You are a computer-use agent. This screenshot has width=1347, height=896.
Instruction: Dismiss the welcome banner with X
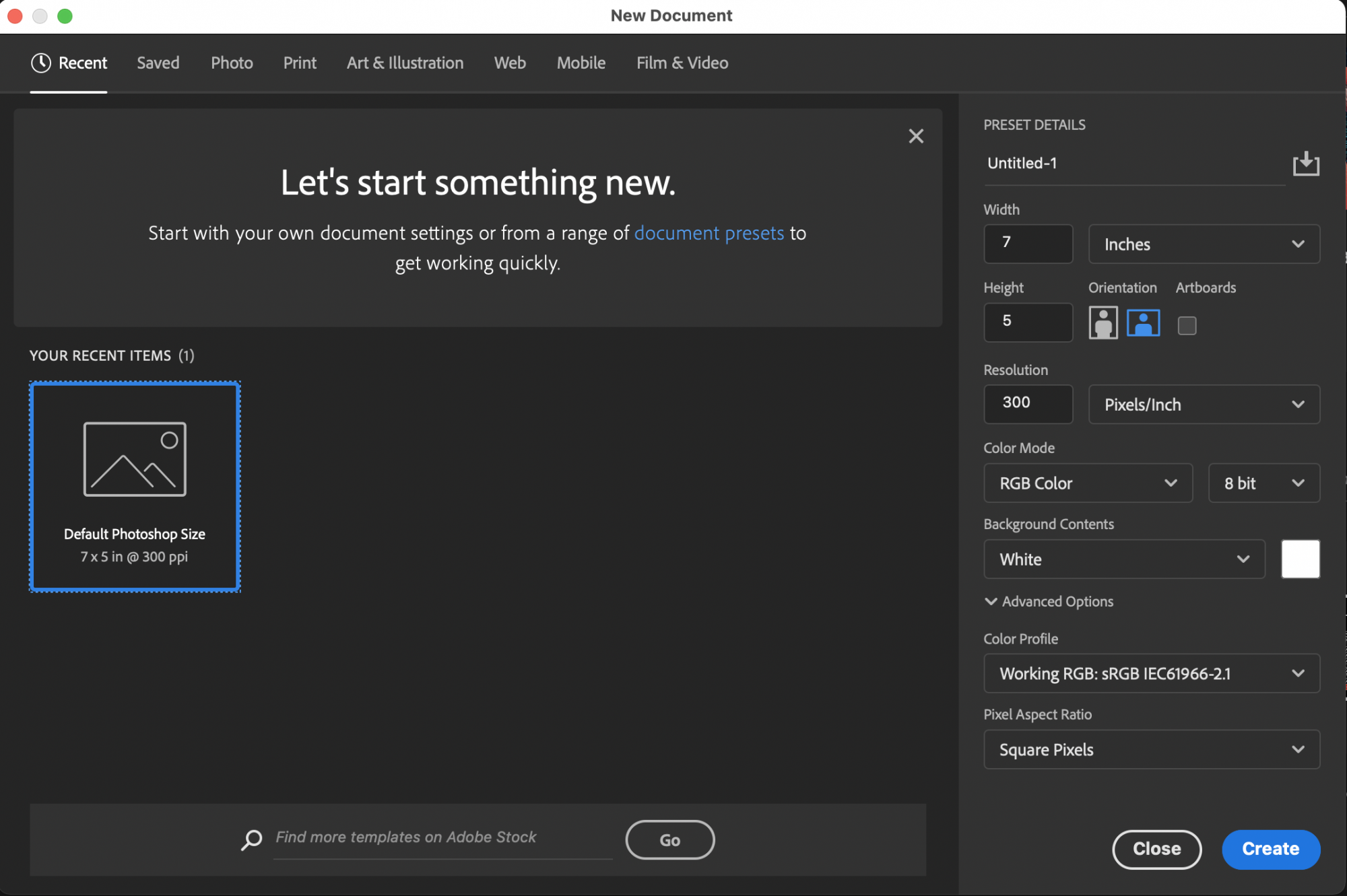pyautogui.click(x=915, y=136)
